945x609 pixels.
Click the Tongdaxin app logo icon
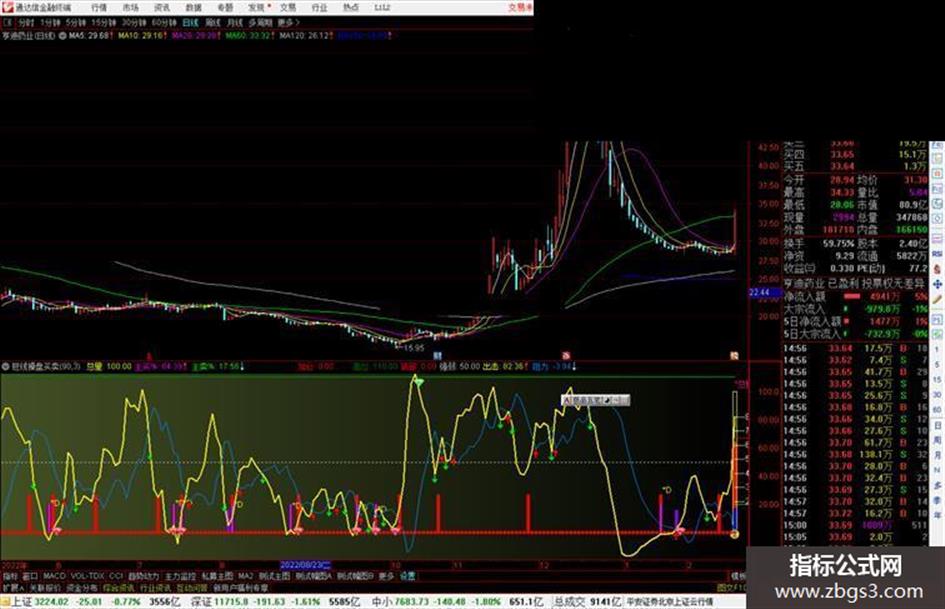[x=7, y=7]
